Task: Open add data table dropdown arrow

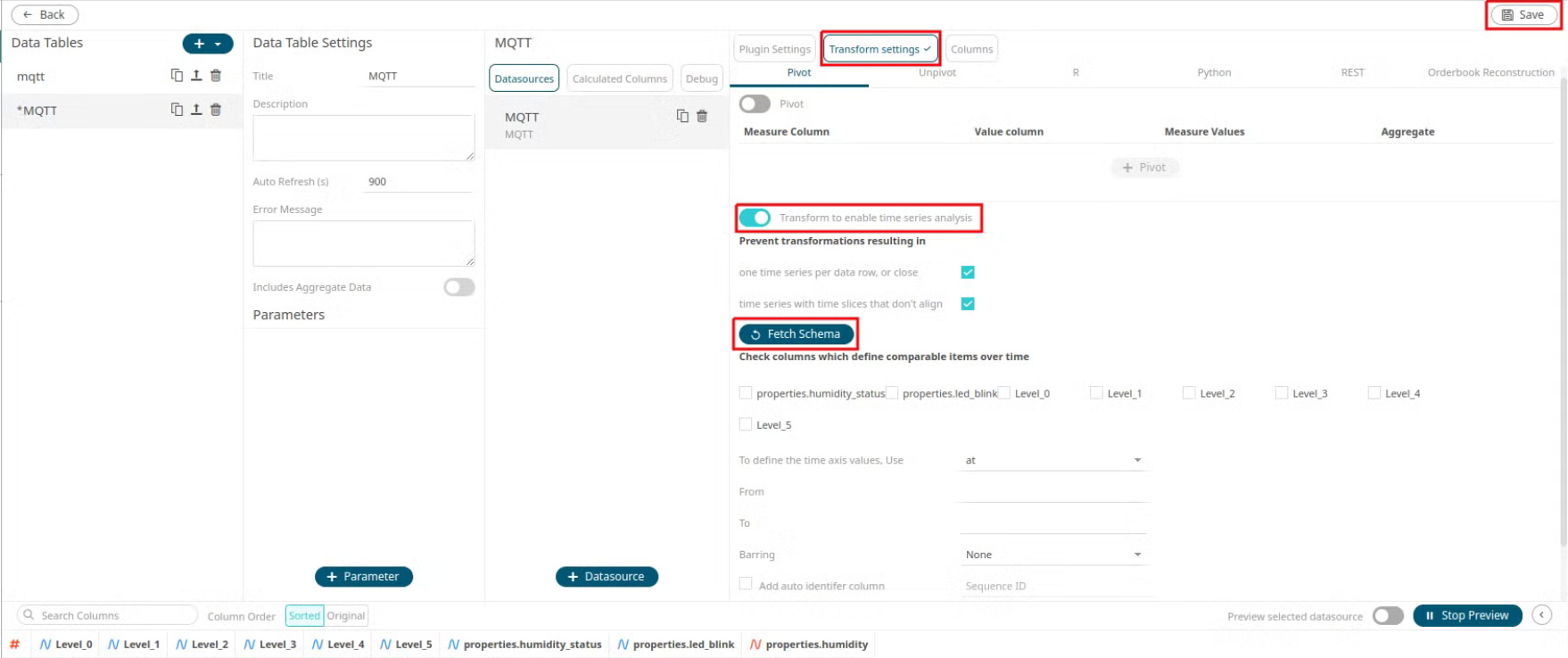Action: click(x=219, y=44)
